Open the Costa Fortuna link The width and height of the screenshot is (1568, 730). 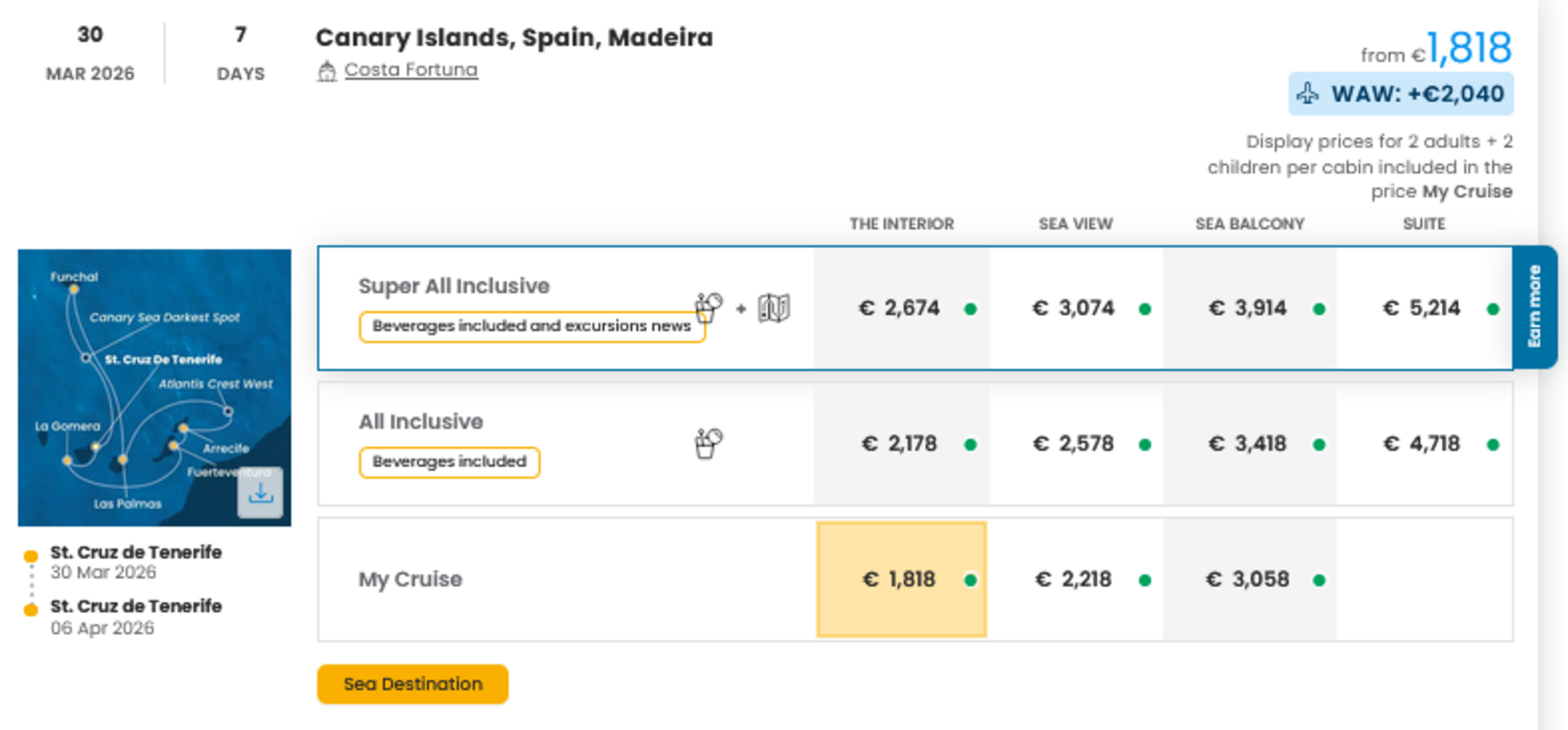pyautogui.click(x=410, y=69)
